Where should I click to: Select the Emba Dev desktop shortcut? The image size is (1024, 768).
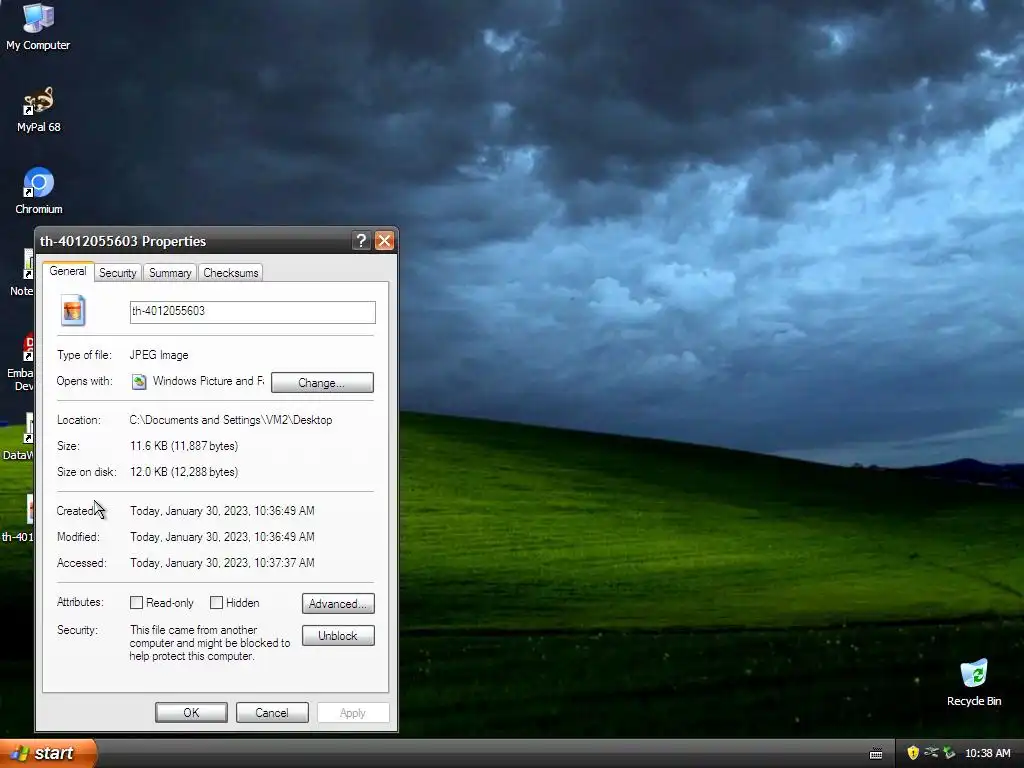tap(22, 362)
